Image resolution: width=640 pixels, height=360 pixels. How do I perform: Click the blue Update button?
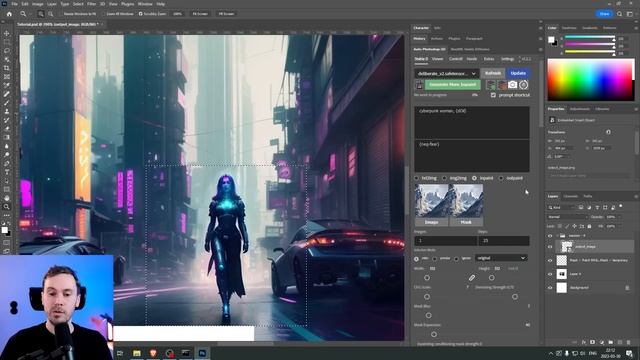[518, 73]
